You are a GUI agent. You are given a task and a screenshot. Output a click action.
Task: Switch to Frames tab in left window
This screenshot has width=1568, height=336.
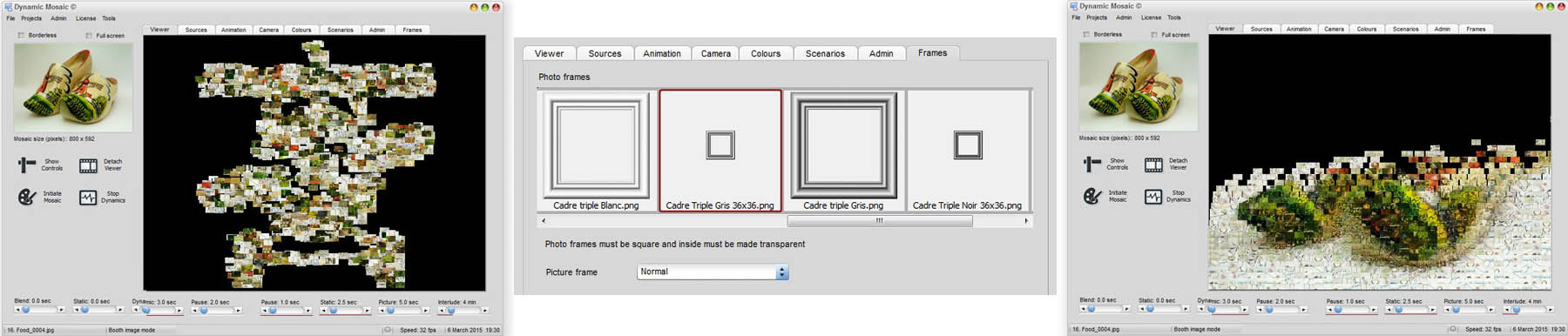point(413,30)
